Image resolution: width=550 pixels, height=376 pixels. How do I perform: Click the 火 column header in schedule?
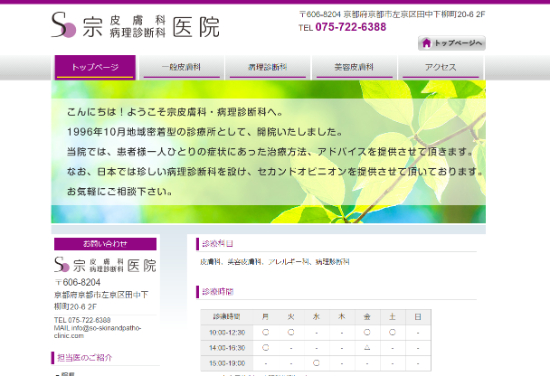click(x=291, y=317)
